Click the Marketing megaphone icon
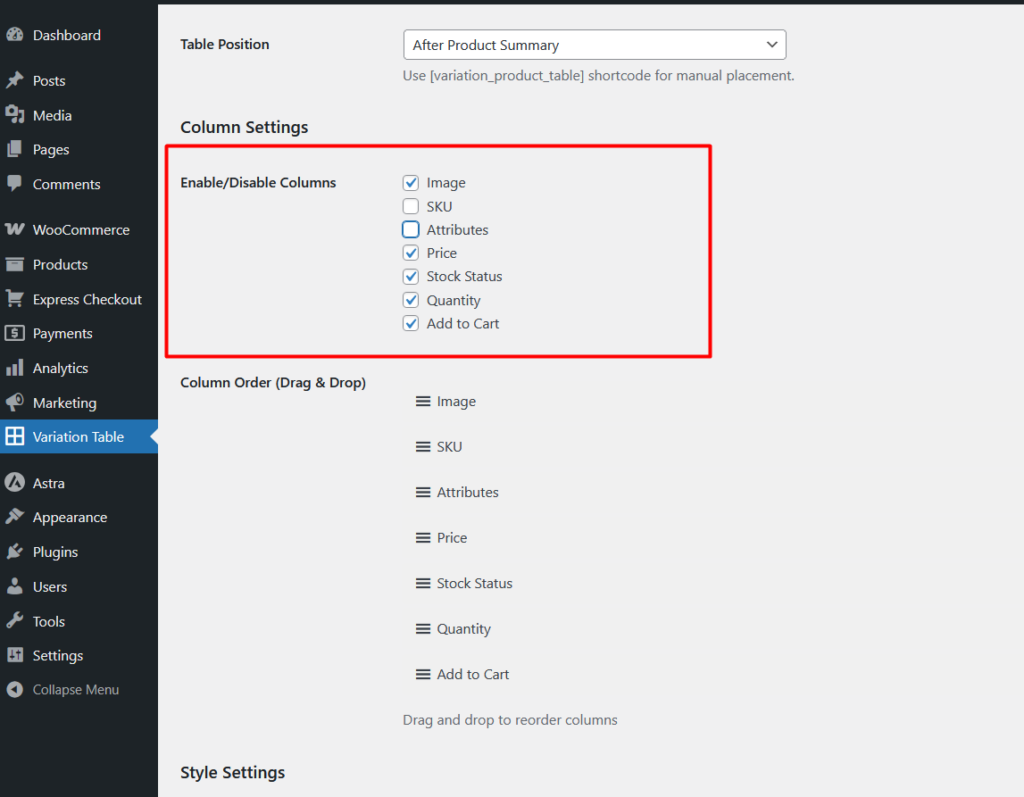 [14, 403]
